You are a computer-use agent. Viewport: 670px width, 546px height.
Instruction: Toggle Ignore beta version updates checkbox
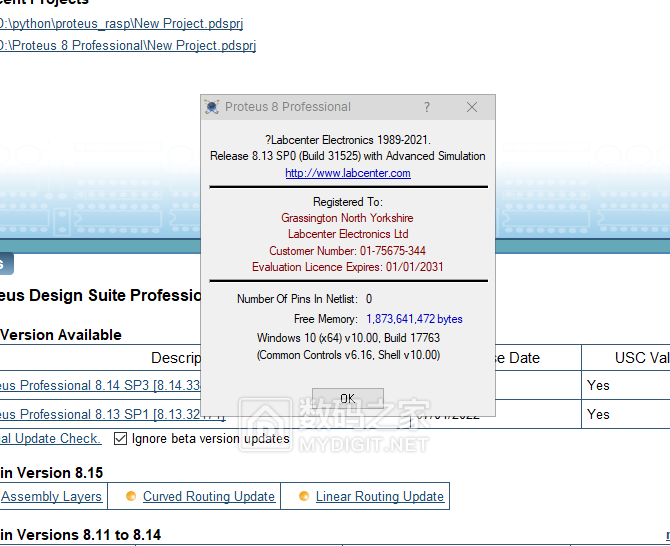click(x=120, y=439)
